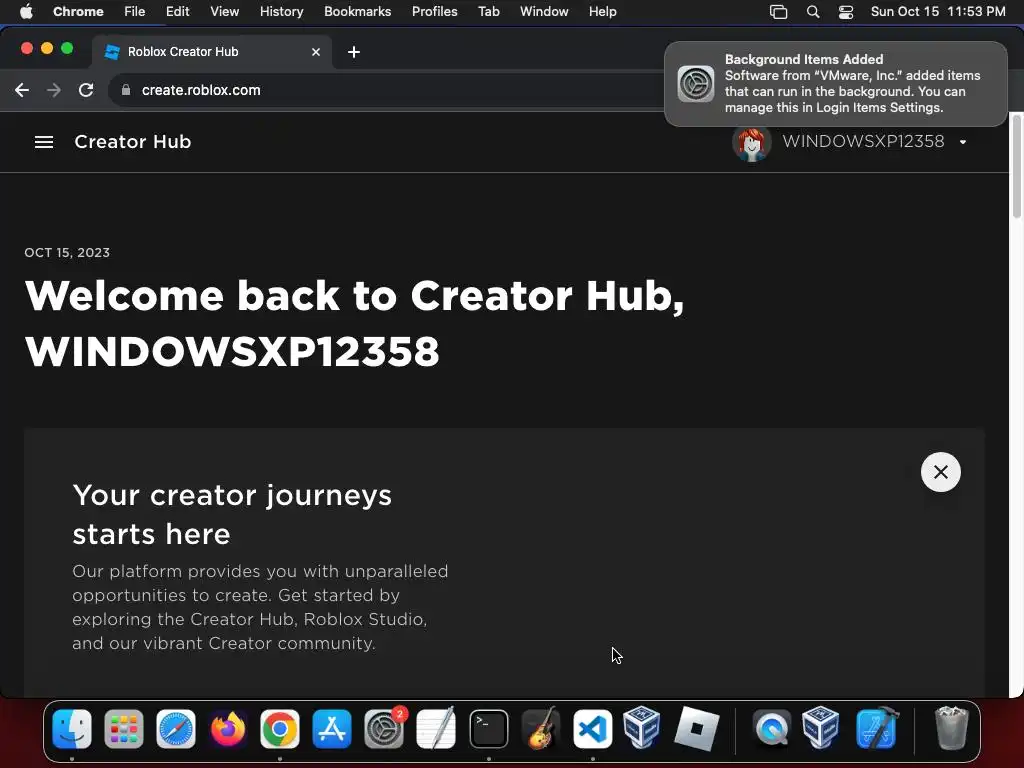Open the App Store from the Dock

point(332,729)
